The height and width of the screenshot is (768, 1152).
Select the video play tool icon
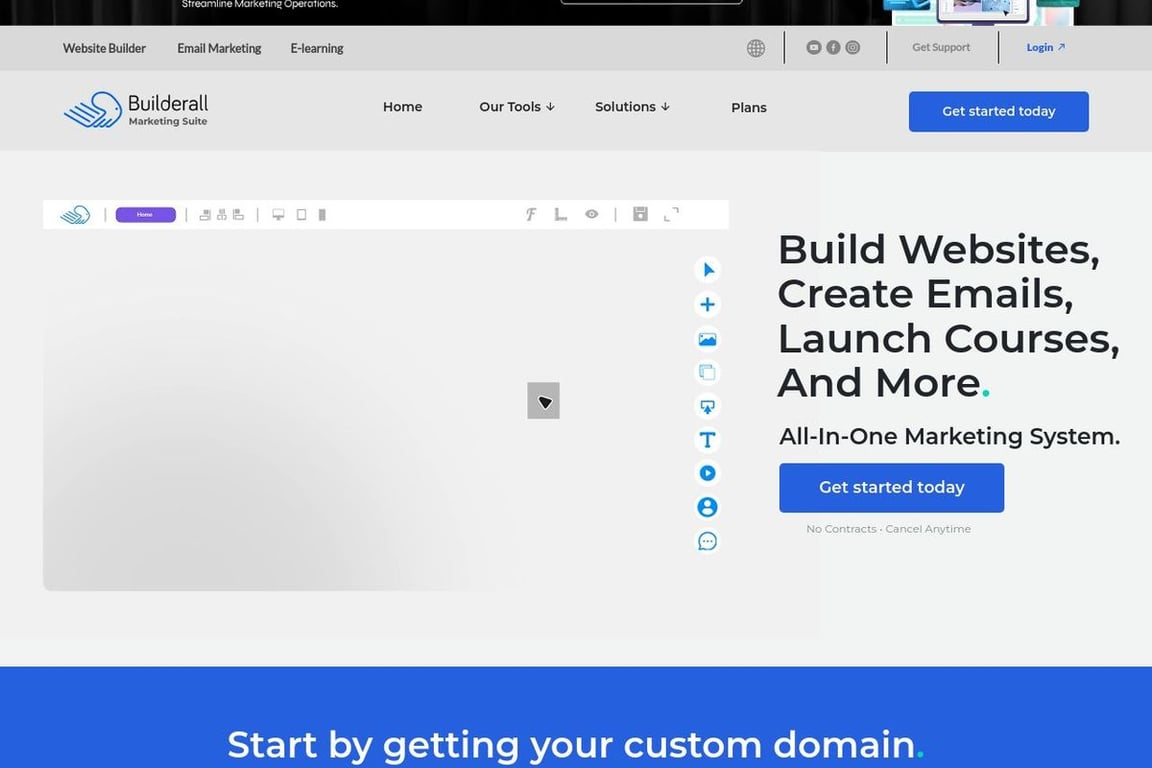[708, 473]
